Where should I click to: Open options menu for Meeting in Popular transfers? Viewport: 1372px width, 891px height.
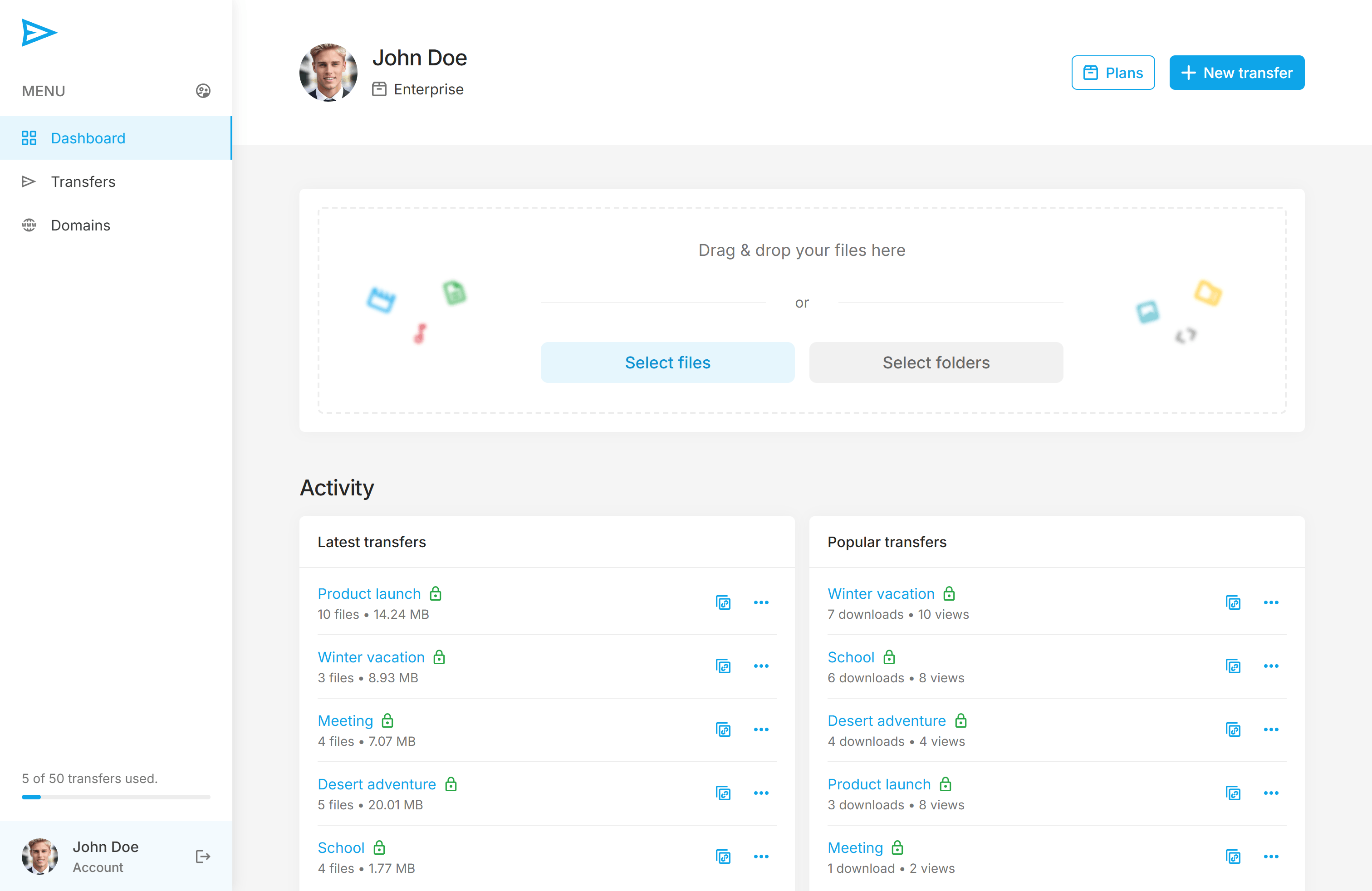pyautogui.click(x=1272, y=857)
